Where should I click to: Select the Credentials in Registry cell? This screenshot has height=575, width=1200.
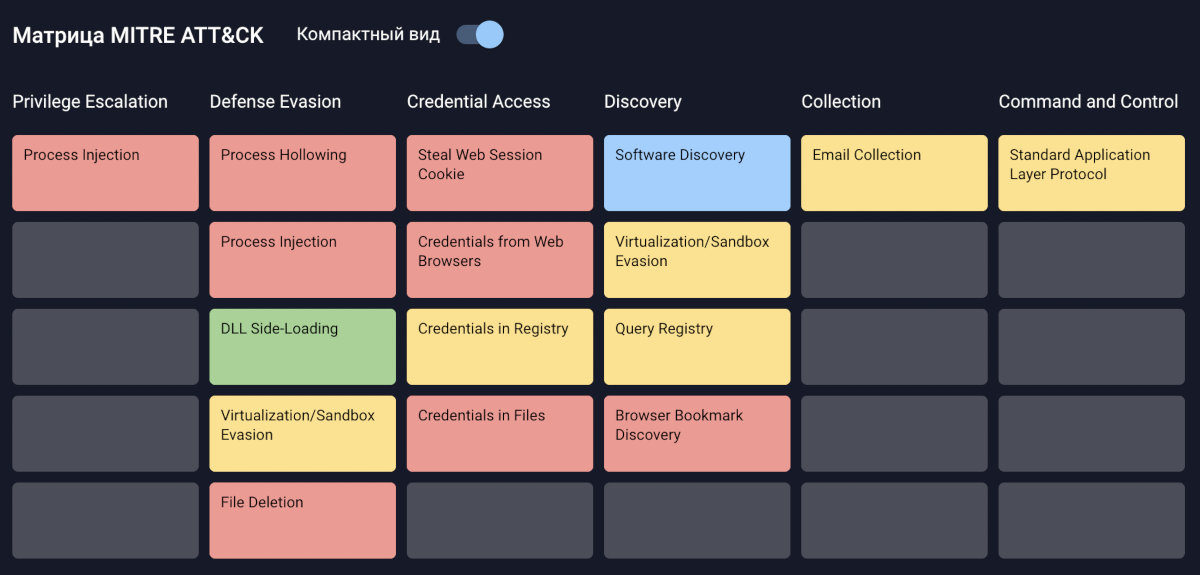pyautogui.click(x=499, y=347)
